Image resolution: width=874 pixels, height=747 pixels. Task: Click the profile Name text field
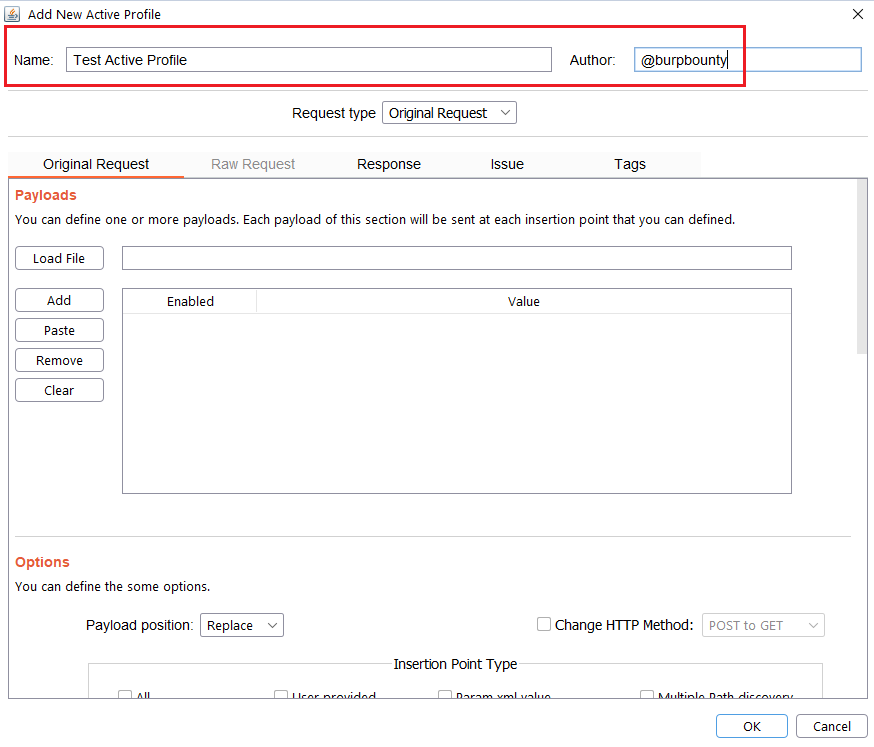click(x=309, y=60)
